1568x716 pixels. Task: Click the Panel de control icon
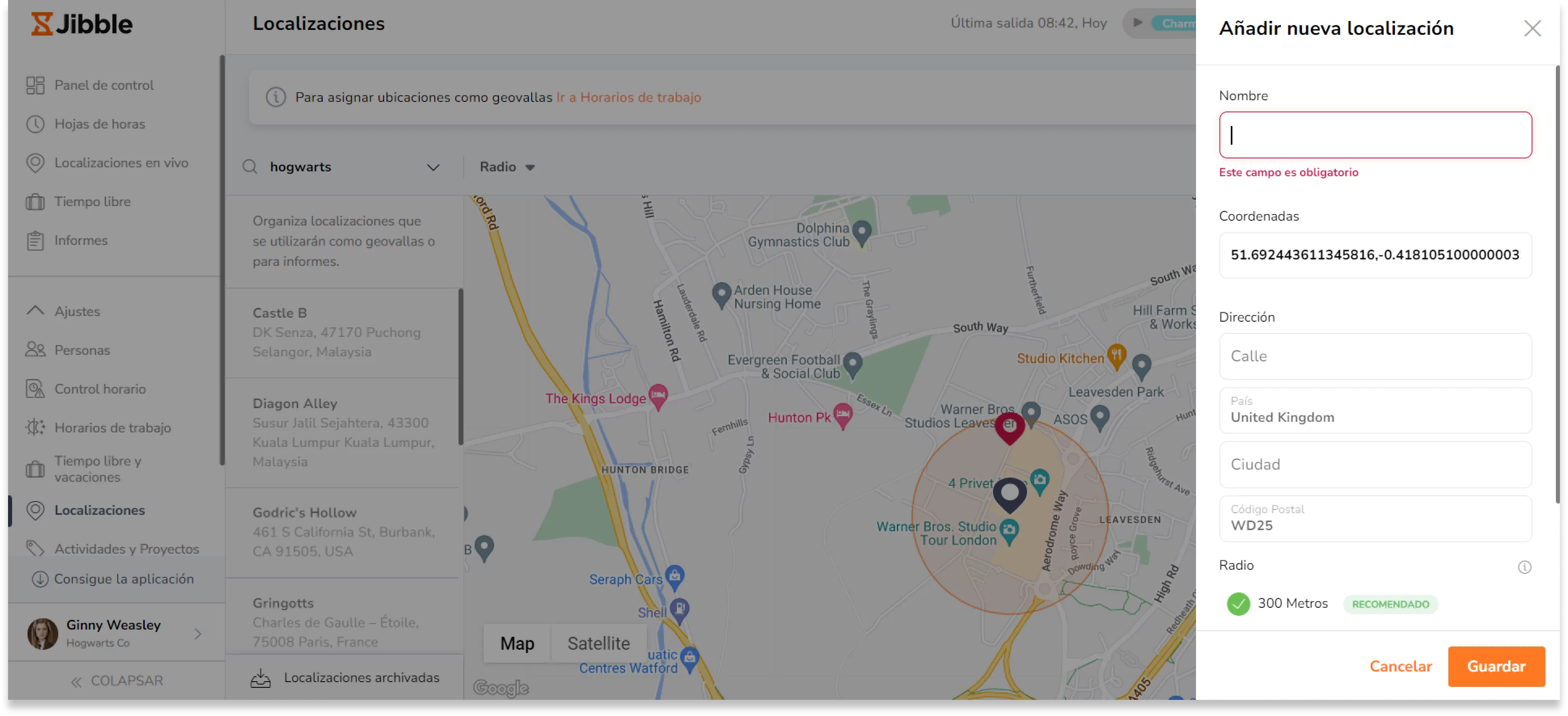click(36, 85)
